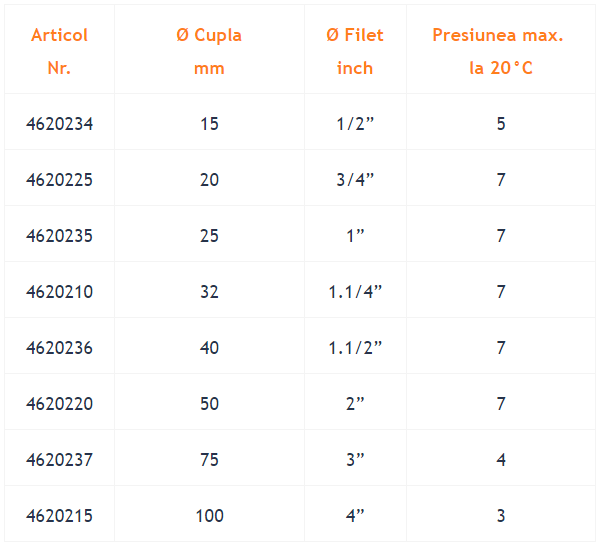
Task: Click the 1.1/4” thread size cell
Action: [x=355, y=291]
